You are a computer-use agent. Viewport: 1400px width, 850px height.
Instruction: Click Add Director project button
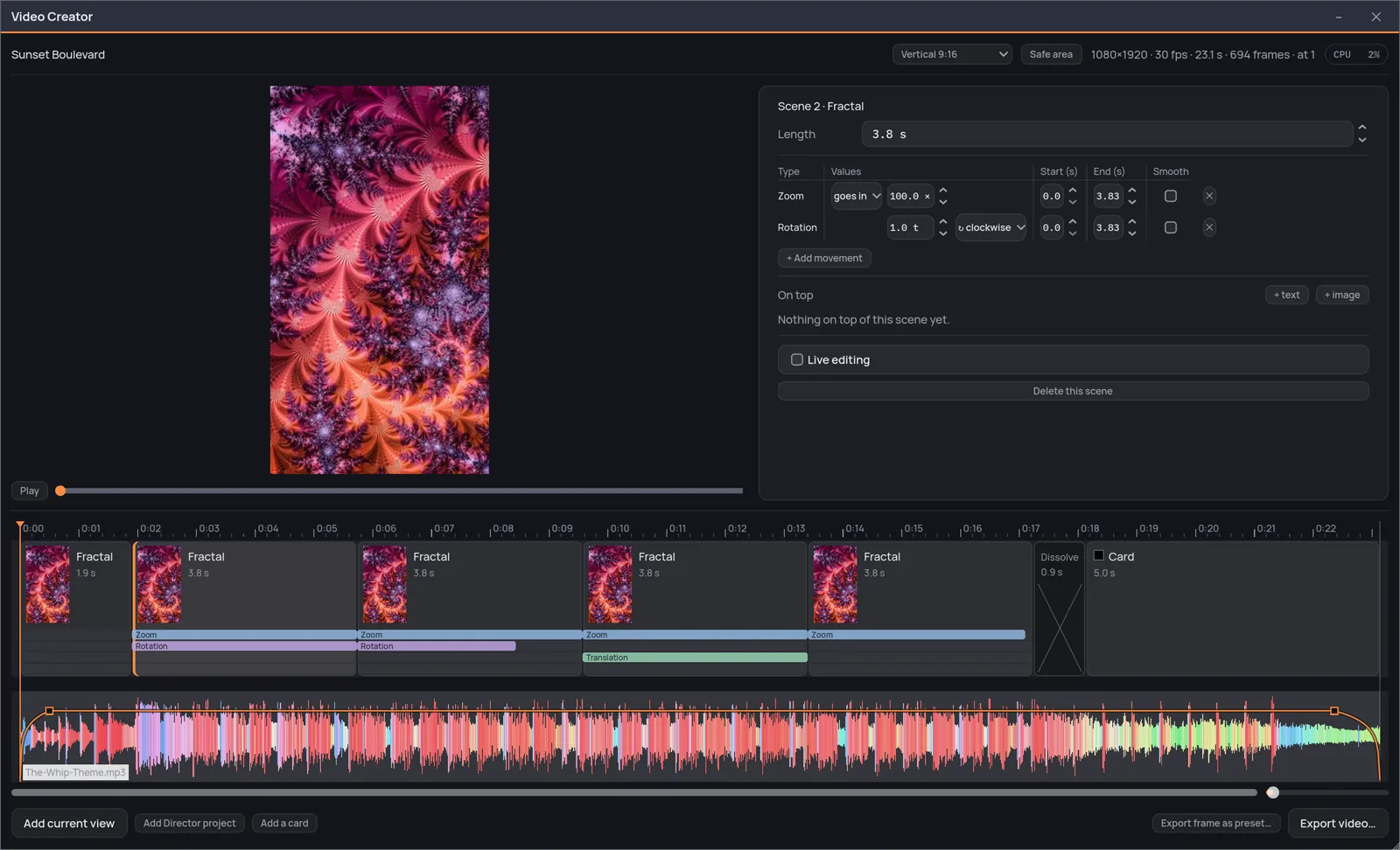190,823
